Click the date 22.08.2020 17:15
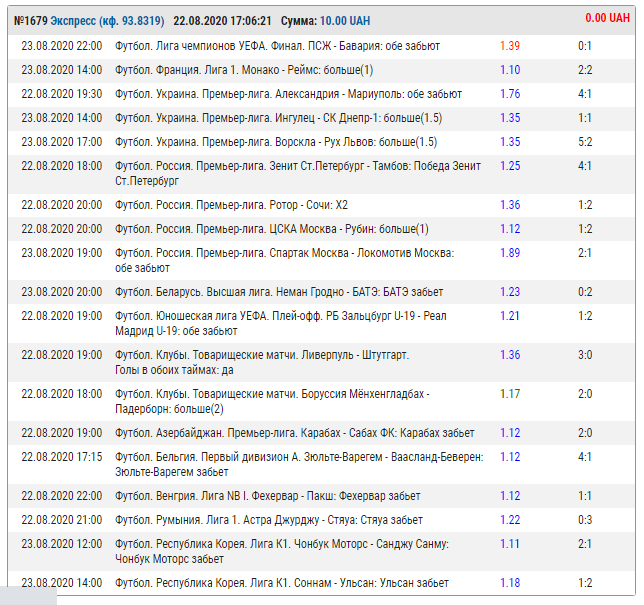 tap(62, 457)
